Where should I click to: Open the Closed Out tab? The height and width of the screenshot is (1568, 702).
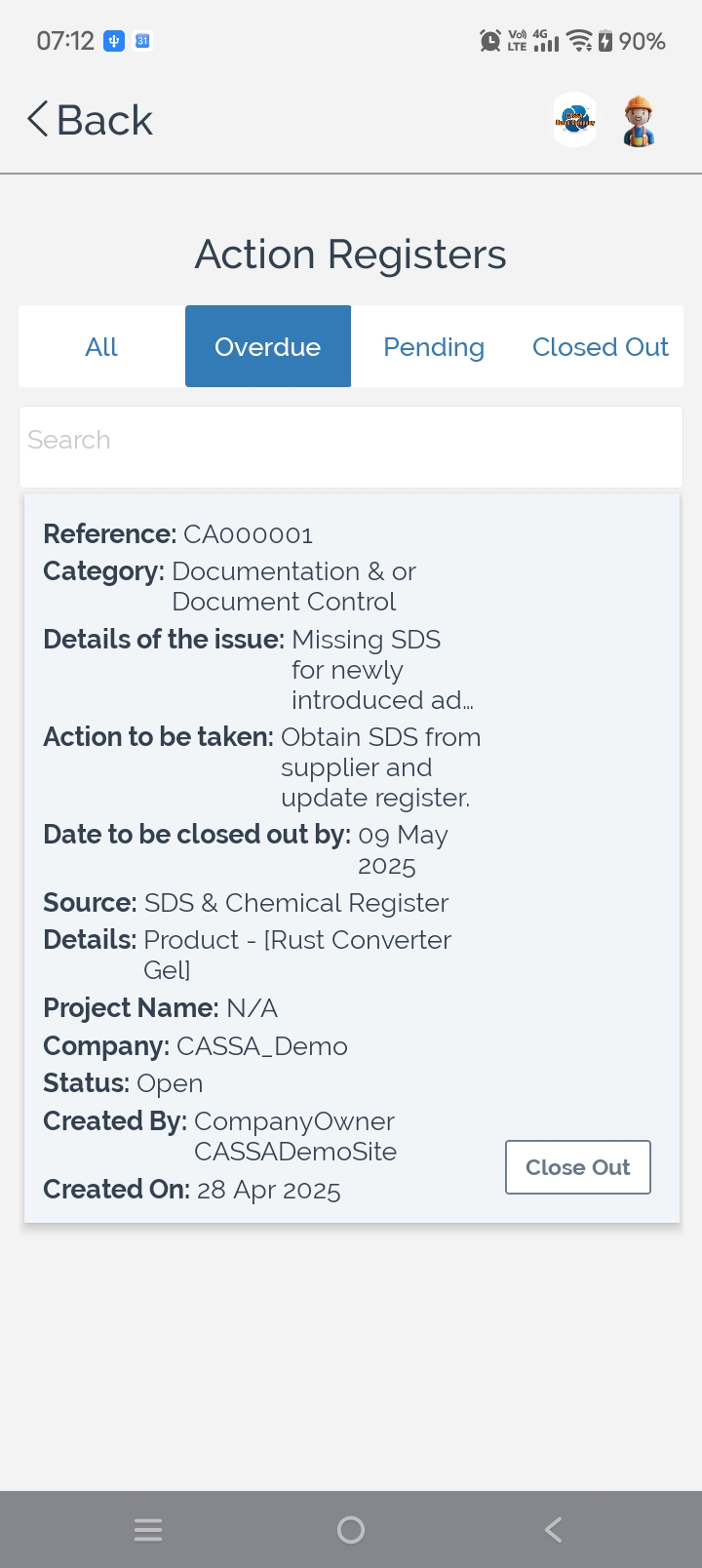[x=601, y=346]
